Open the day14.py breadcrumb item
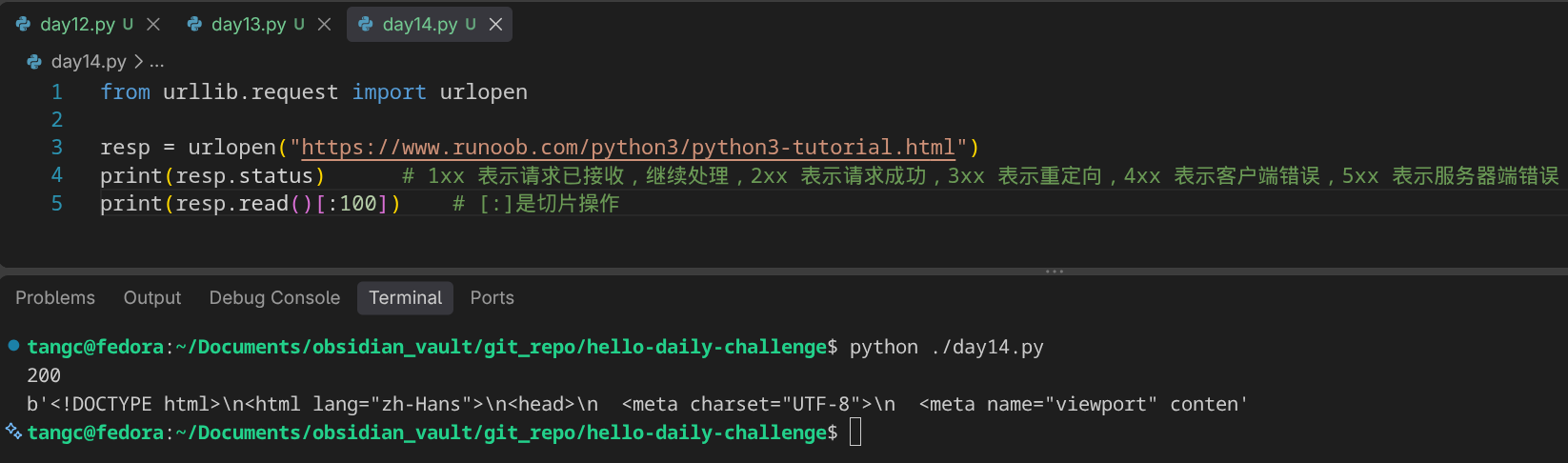Image resolution: width=1568 pixels, height=463 pixels. point(89,62)
